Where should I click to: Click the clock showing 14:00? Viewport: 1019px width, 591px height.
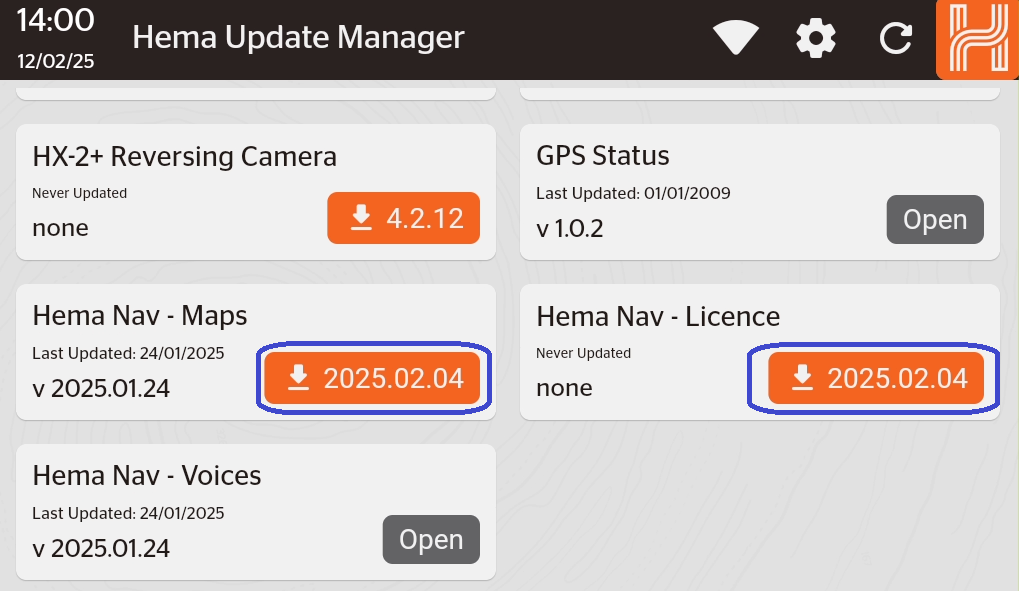55,20
